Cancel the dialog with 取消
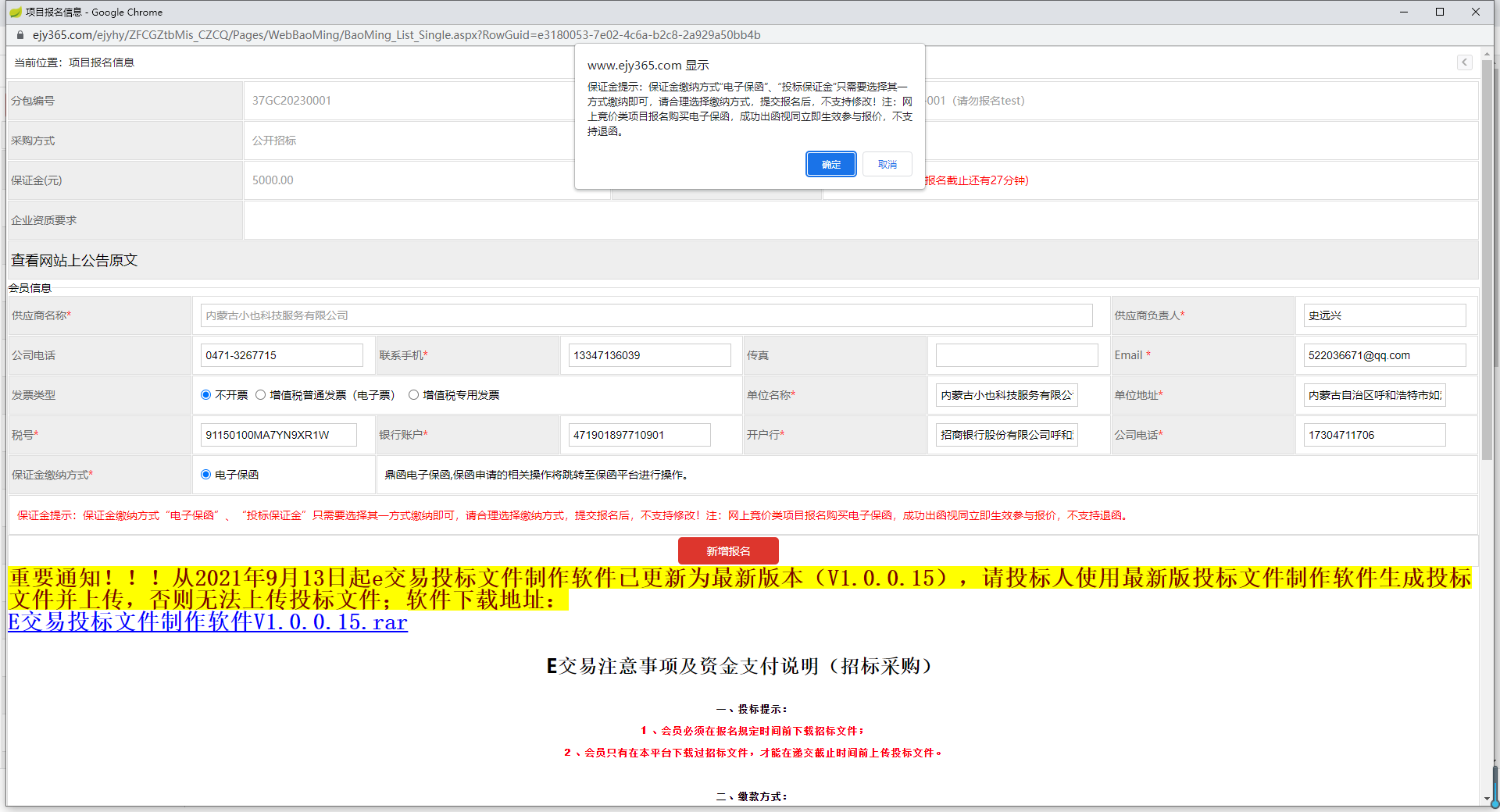1500x812 pixels. coord(887,164)
